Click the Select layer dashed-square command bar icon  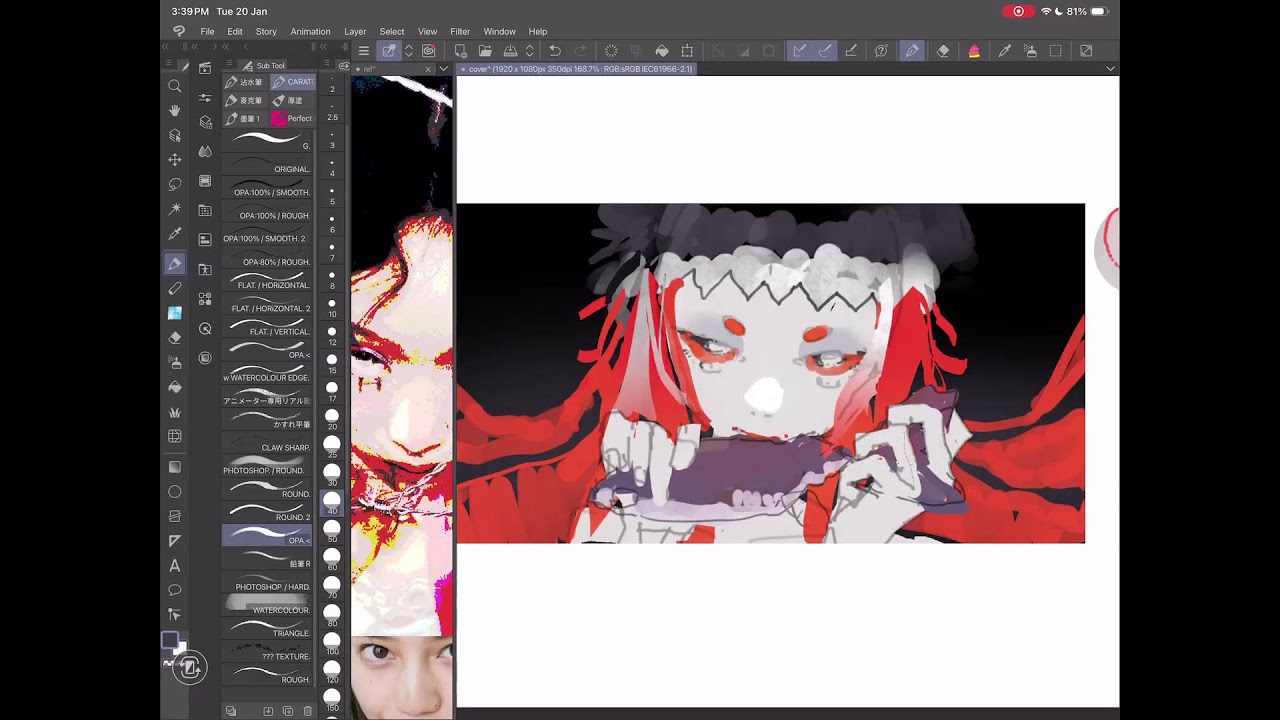[1055, 51]
